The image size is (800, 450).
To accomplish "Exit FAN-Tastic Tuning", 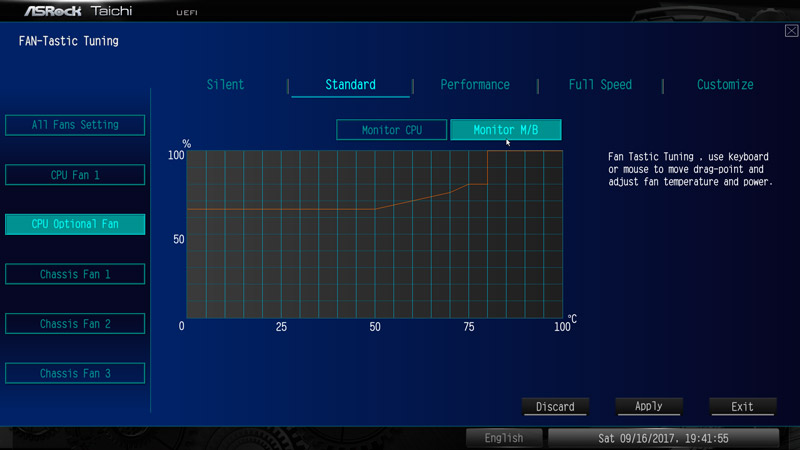I will (x=742, y=407).
